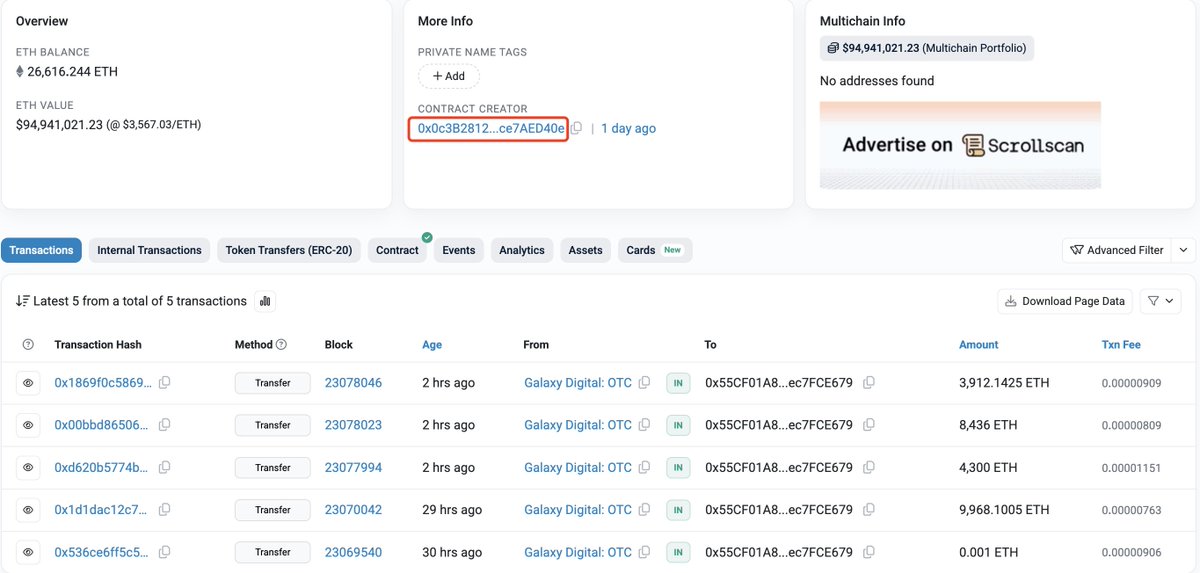1200x573 pixels.
Task: Copy Galaxy Digital: OTC address in block 23078023 row
Action: click(645, 425)
